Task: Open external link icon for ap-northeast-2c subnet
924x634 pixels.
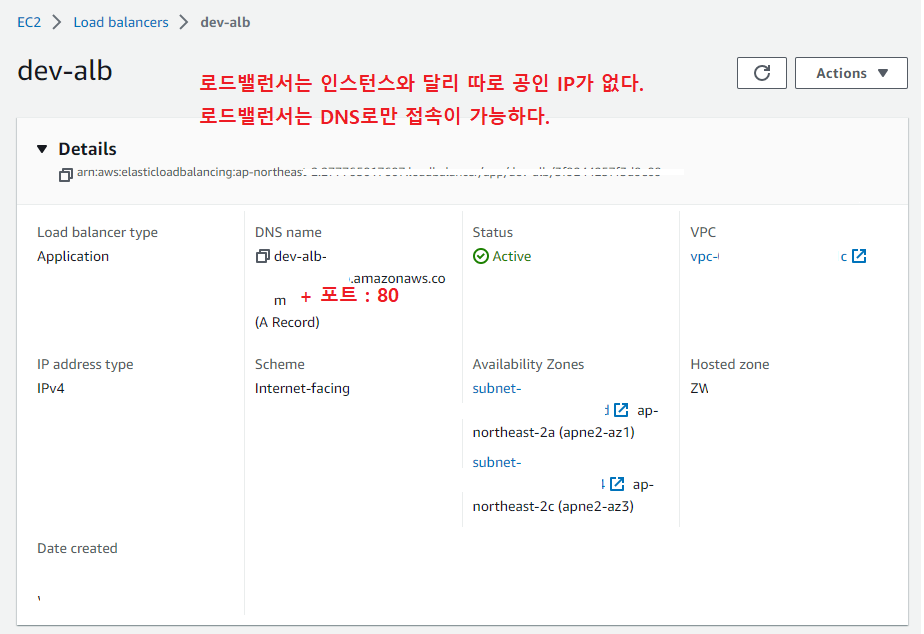Action: click(x=617, y=484)
